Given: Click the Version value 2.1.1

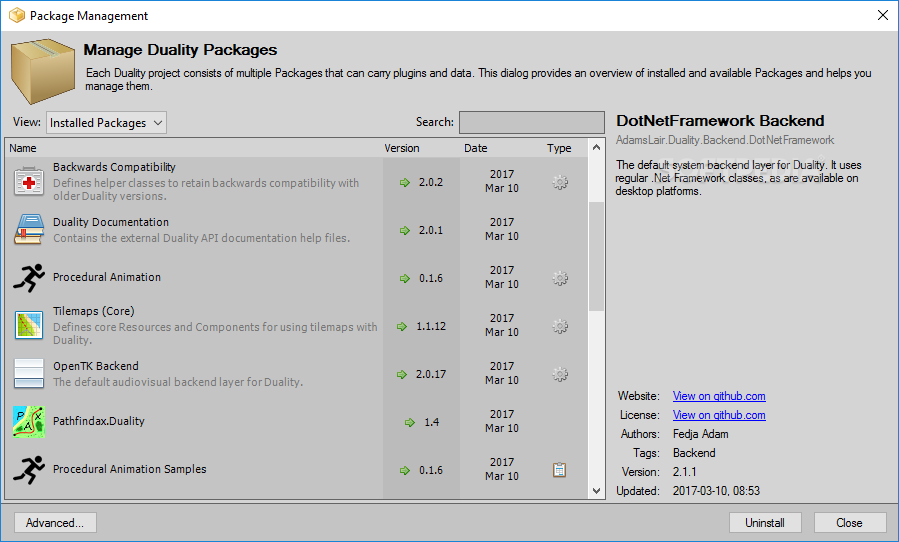Looking at the screenshot, I should tap(685, 471).
